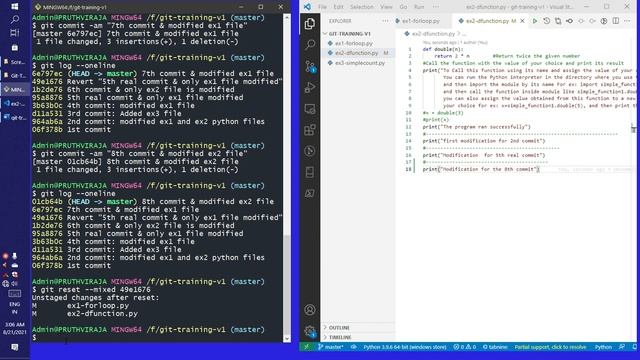Open the errors and warnings count in status bar
Viewport: 640px width, 360px height.
tap(464, 347)
